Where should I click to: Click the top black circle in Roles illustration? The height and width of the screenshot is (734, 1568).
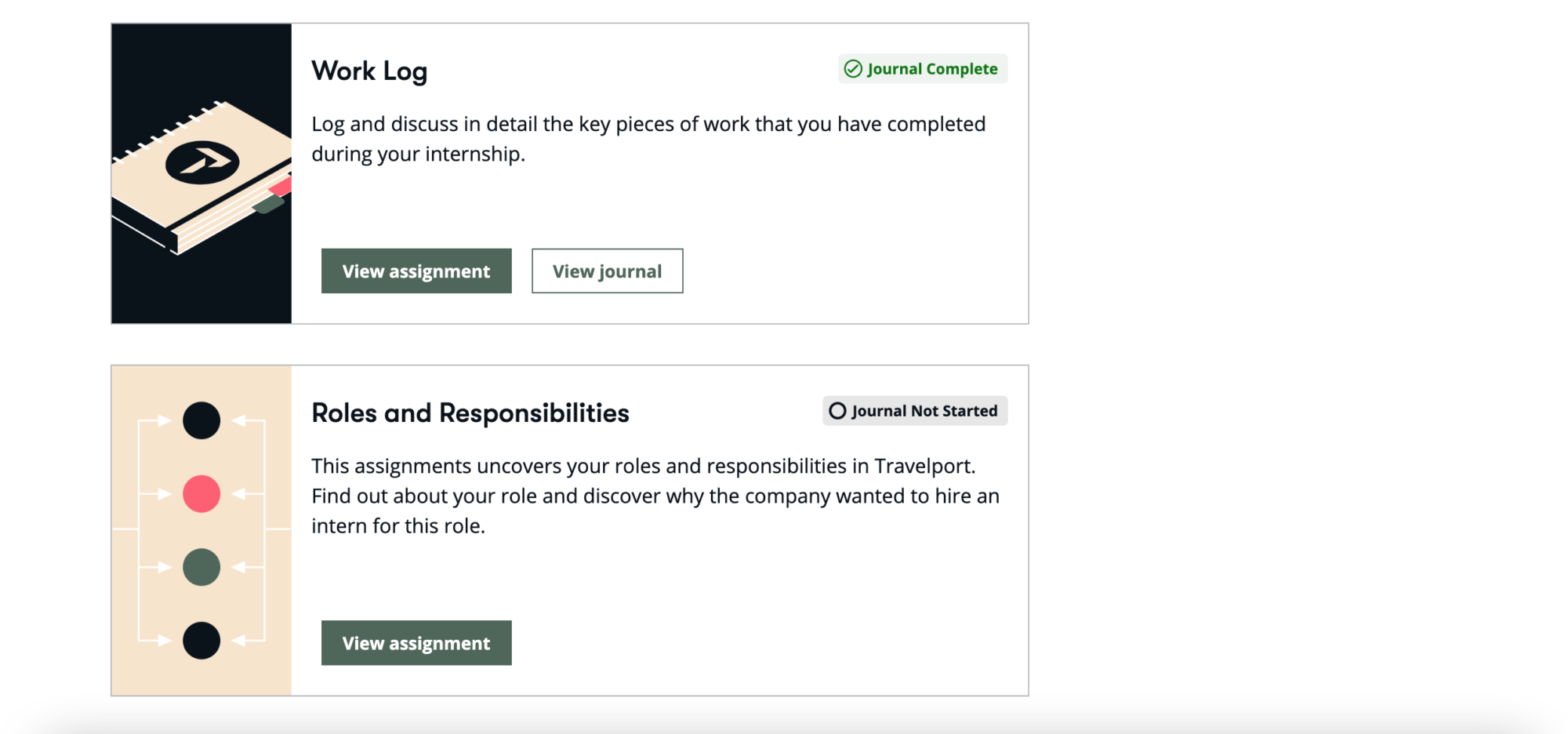point(201,420)
